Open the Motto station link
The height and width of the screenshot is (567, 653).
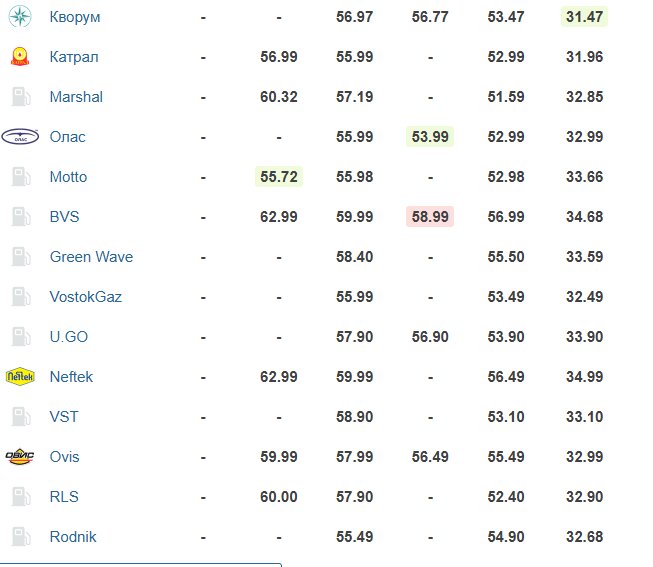(x=68, y=177)
